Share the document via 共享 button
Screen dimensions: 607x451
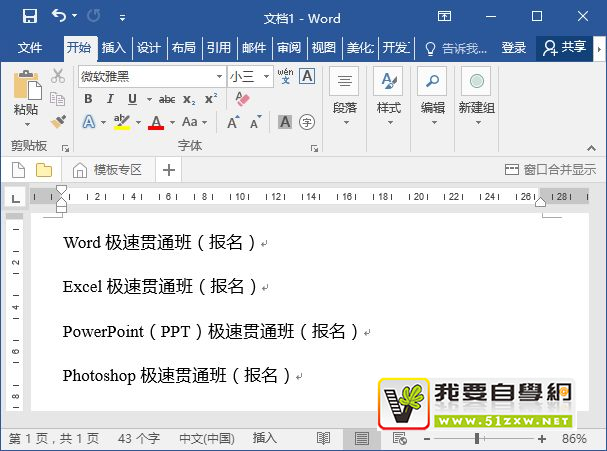coord(564,48)
